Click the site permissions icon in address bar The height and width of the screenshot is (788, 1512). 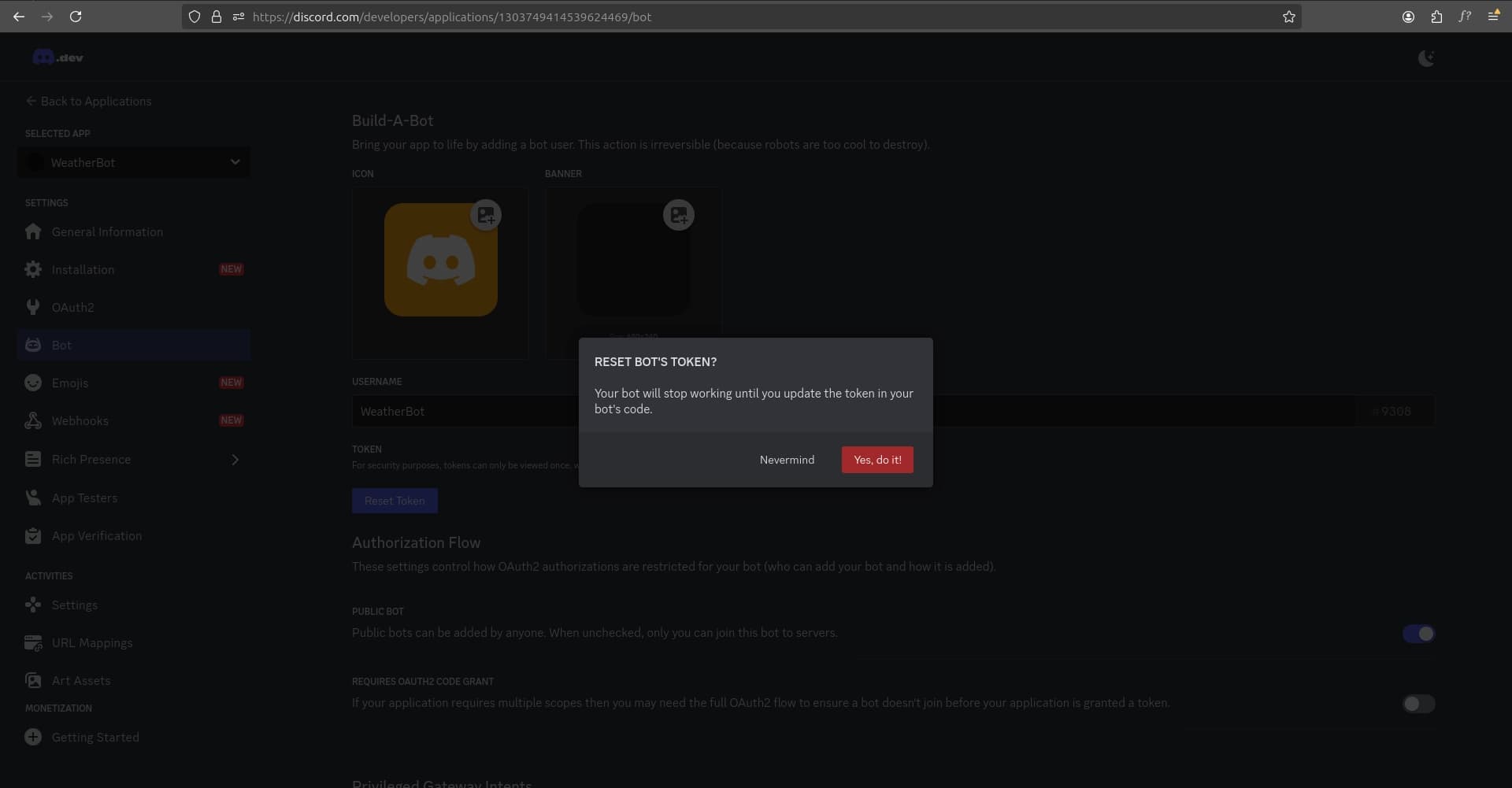238,17
